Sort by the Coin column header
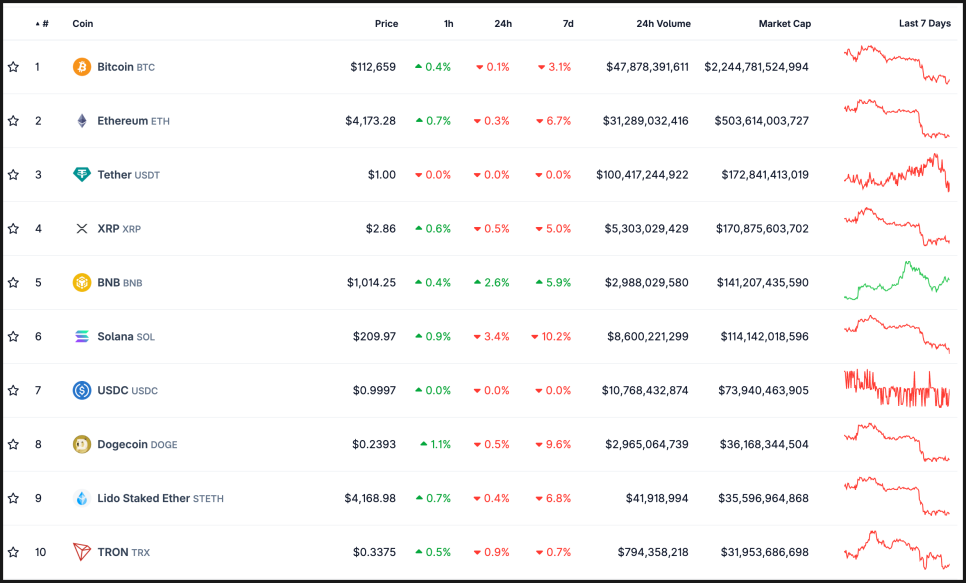This screenshot has height=583, width=966. [83, 23]
